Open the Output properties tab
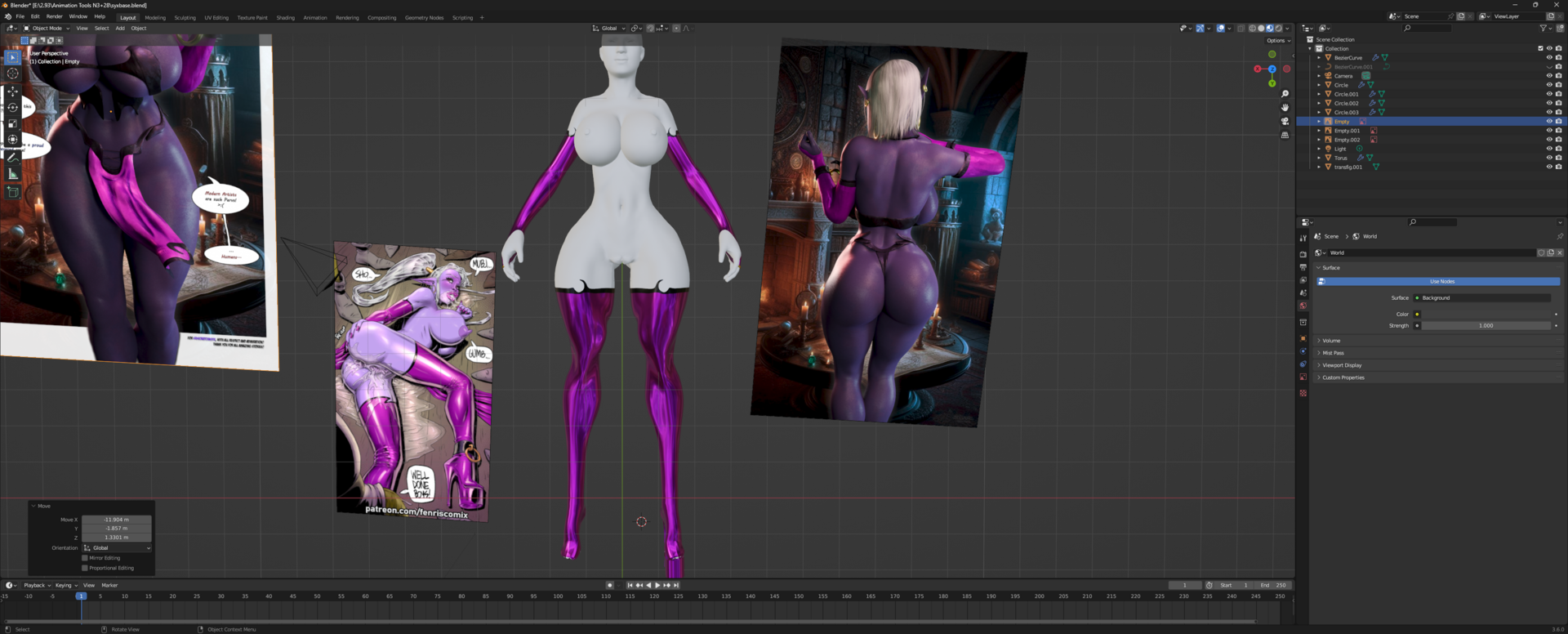The image size is (1568, 634). (x=1303, y=267)
